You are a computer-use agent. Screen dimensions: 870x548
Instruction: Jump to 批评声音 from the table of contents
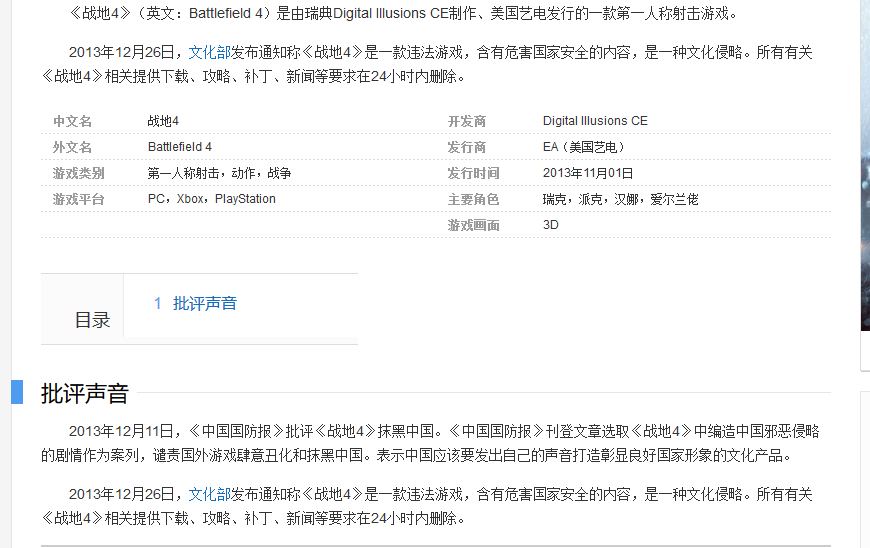[204, 303]
